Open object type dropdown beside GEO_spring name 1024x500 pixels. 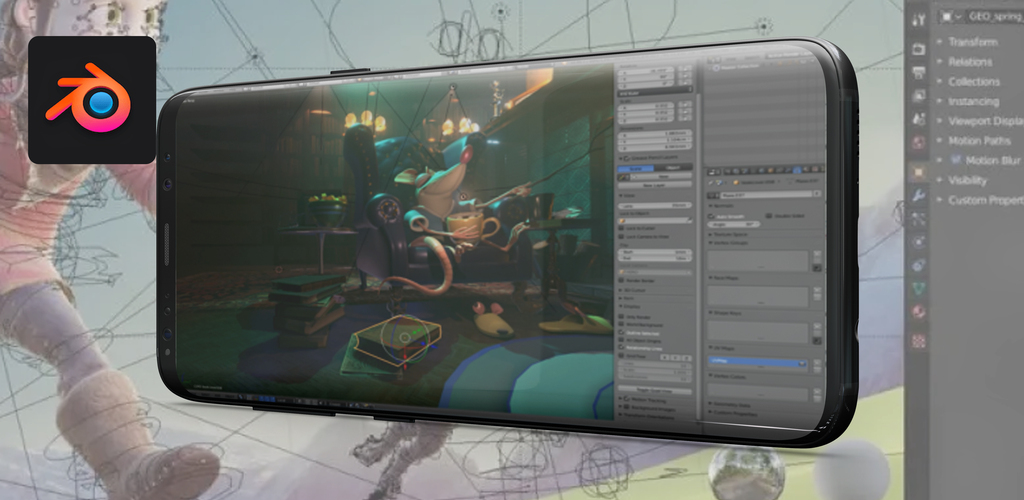pyautogui.click(x=950, y=16)
